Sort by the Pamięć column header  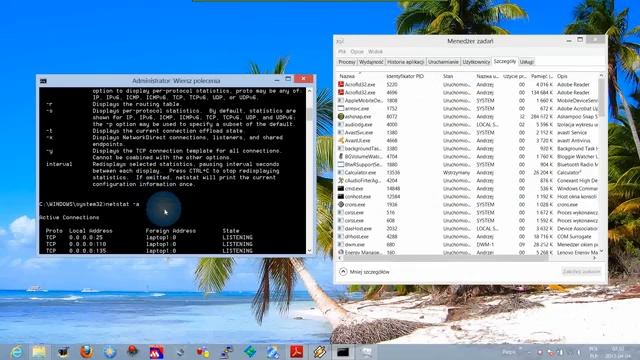pyautogui.click(x=542, y=76)
